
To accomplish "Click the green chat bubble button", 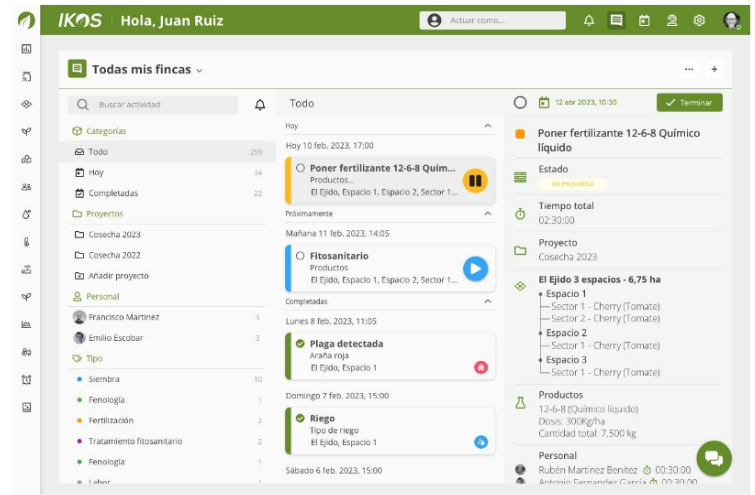I will click(714, 458).
